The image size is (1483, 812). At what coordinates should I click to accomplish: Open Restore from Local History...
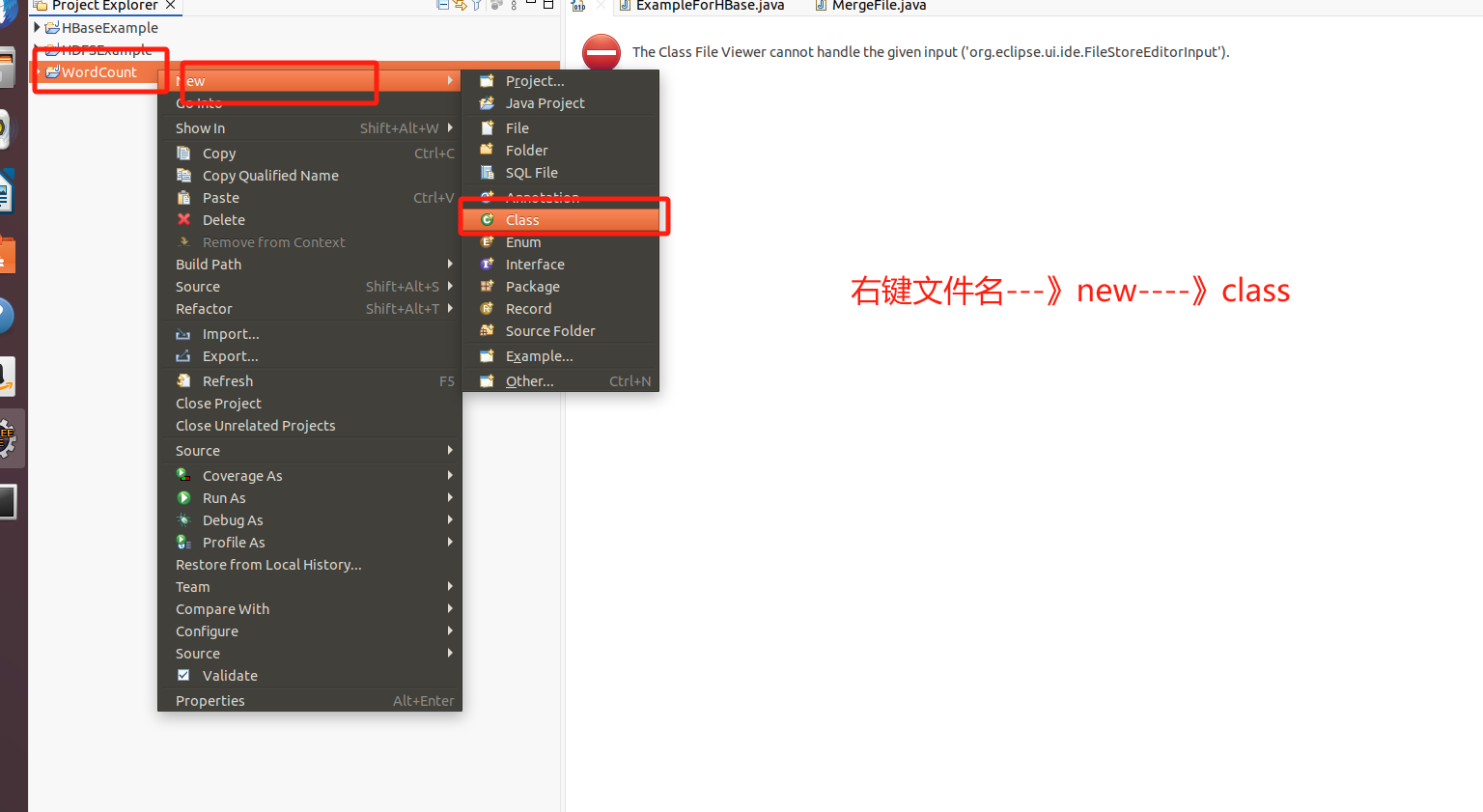310,565
